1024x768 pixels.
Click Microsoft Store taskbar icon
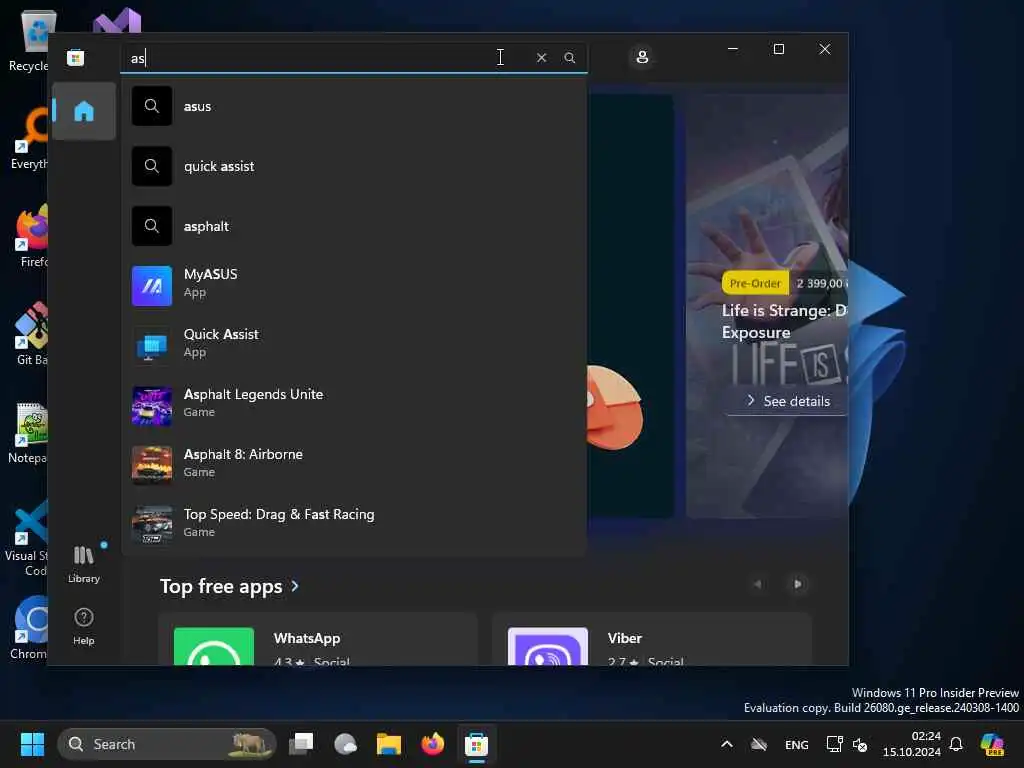[477, 744]
